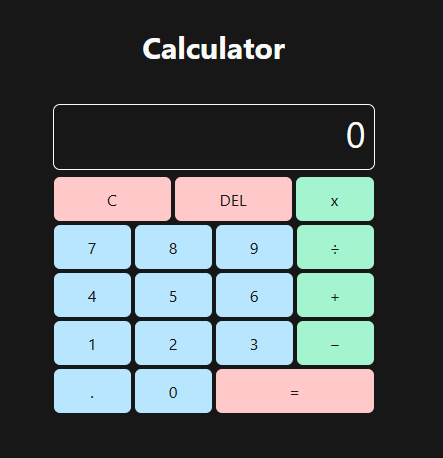The image size is (443, 458).
Task: Click the calculator display field
Action: pos(214,137)
